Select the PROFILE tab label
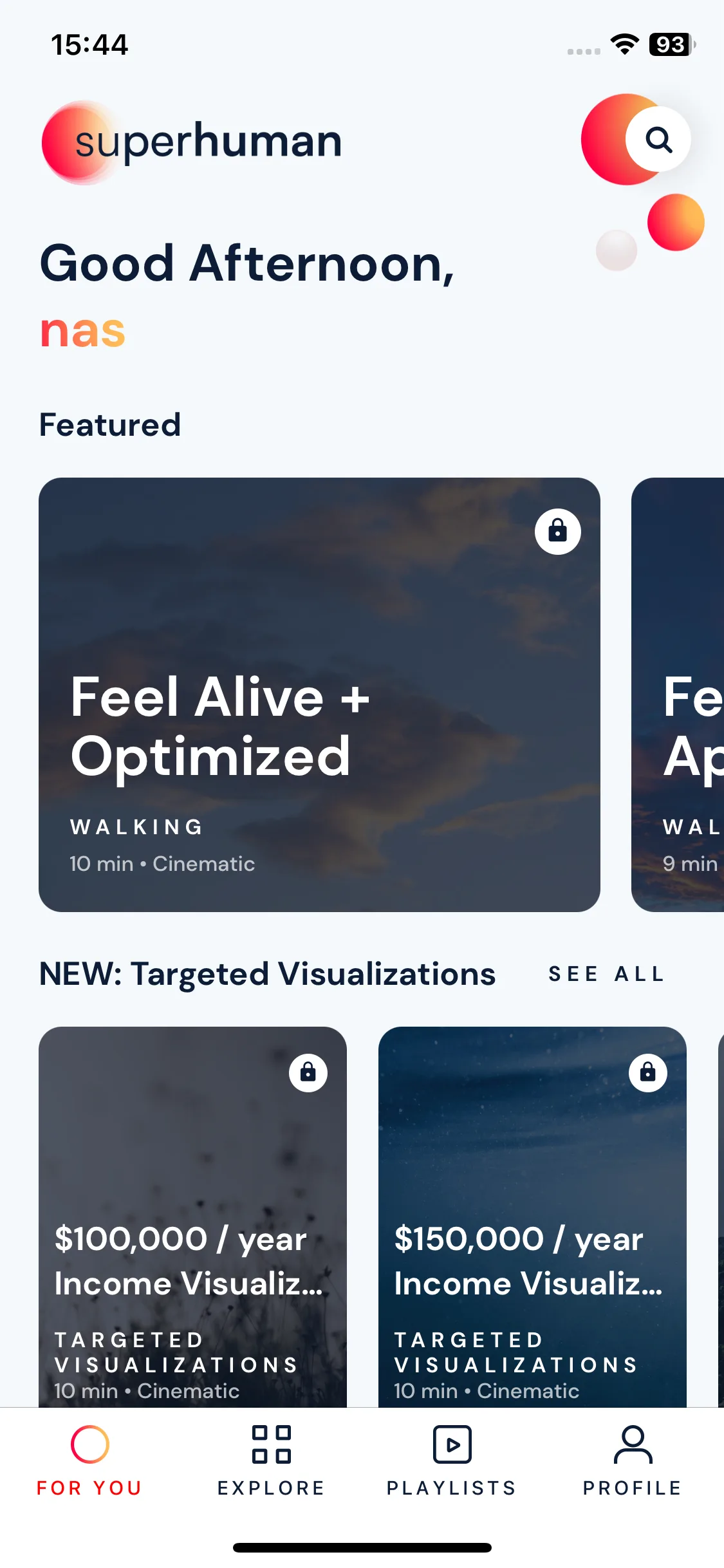 coord(633,1488)
